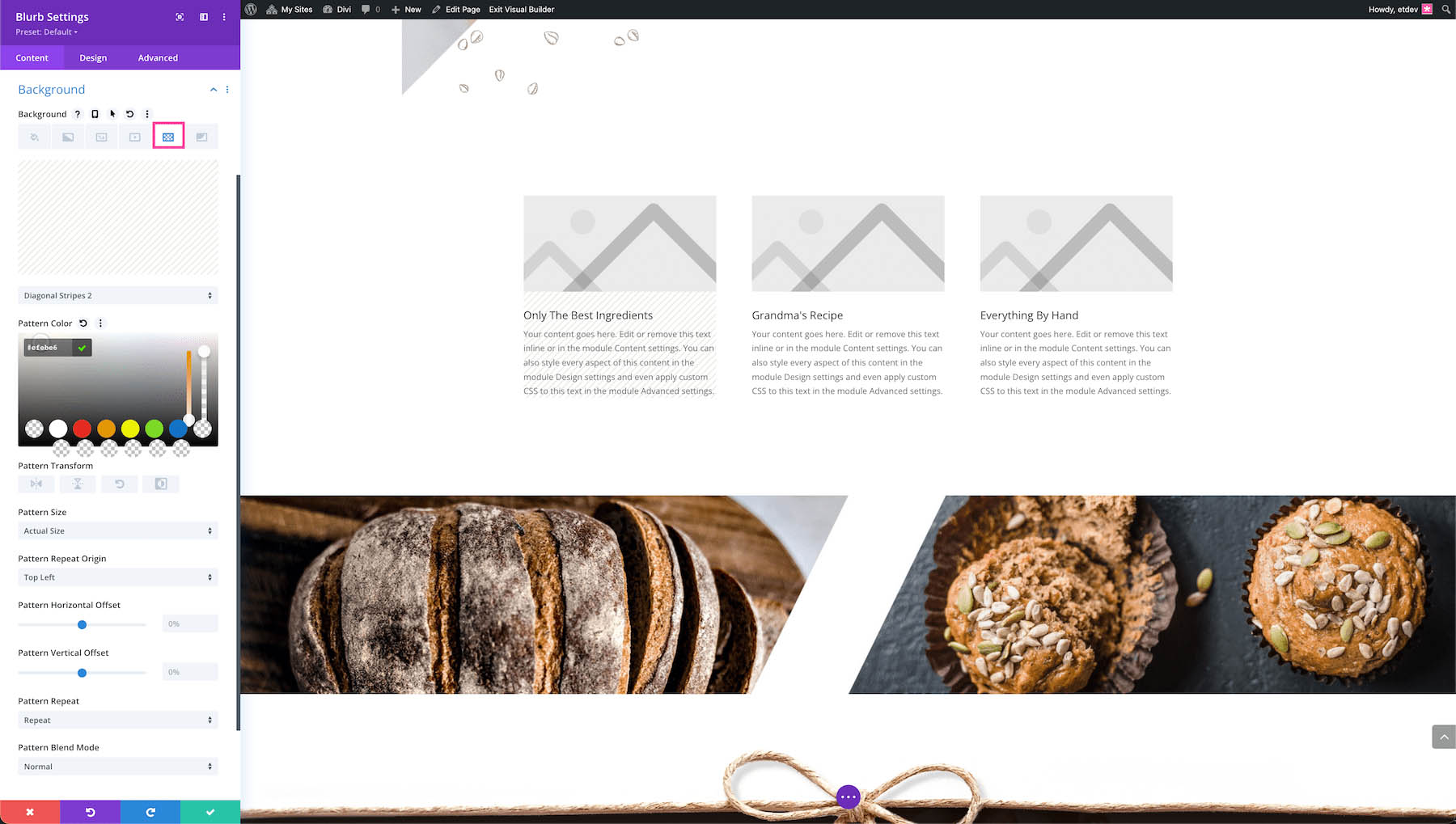Viewport: 1456px width, 824px height.
Task: Click the blue redo button at panel bottom
Action: pos(150,812)
